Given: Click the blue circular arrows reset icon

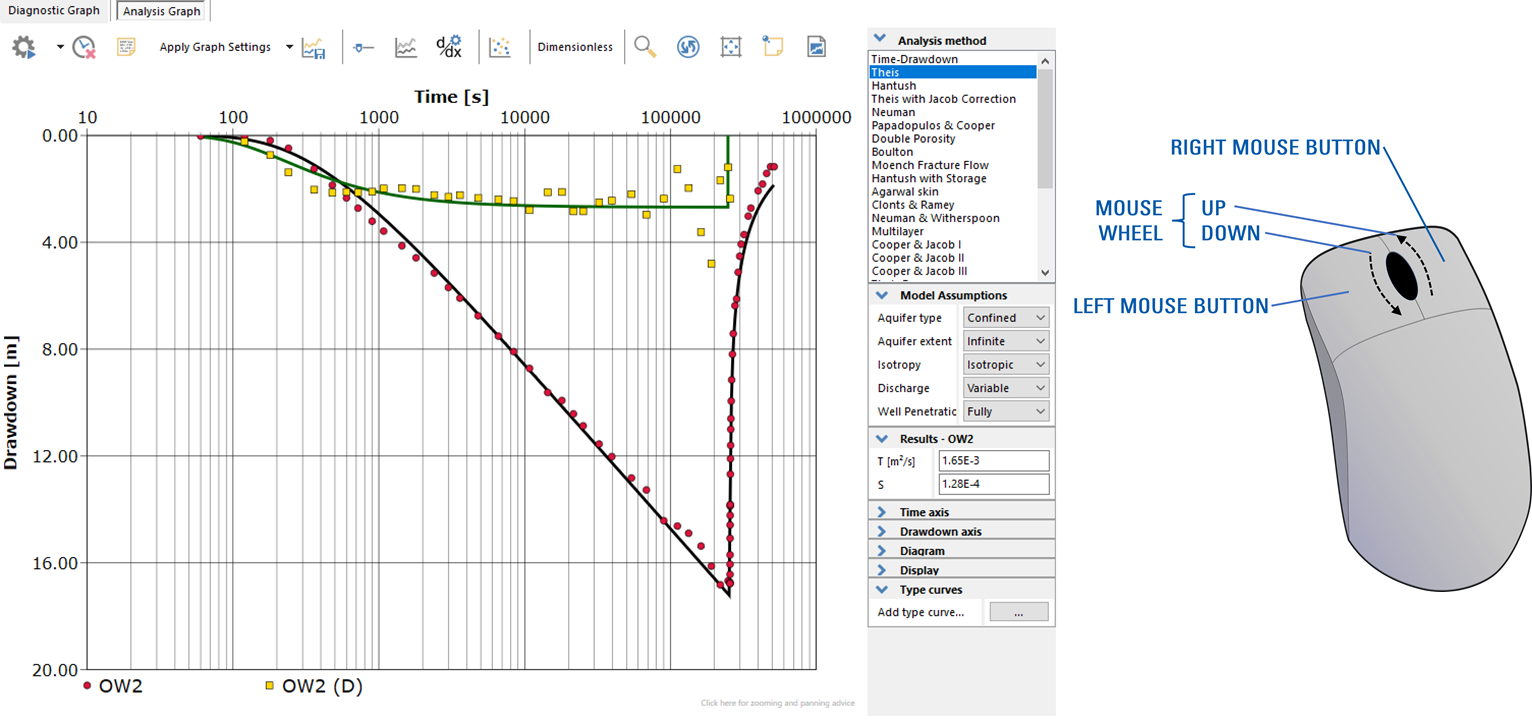Looking at the screenshot, I should coord(688,47).
